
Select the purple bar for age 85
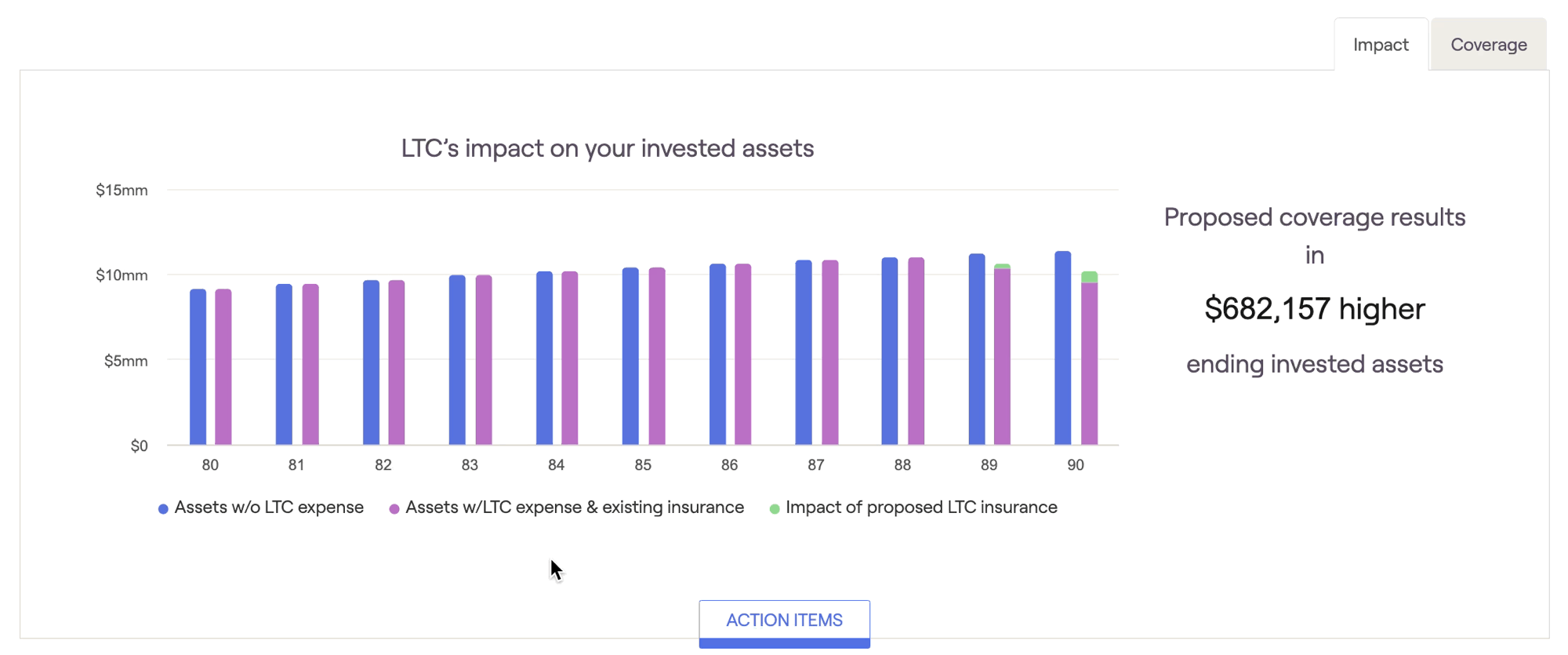tap(657, 356)
